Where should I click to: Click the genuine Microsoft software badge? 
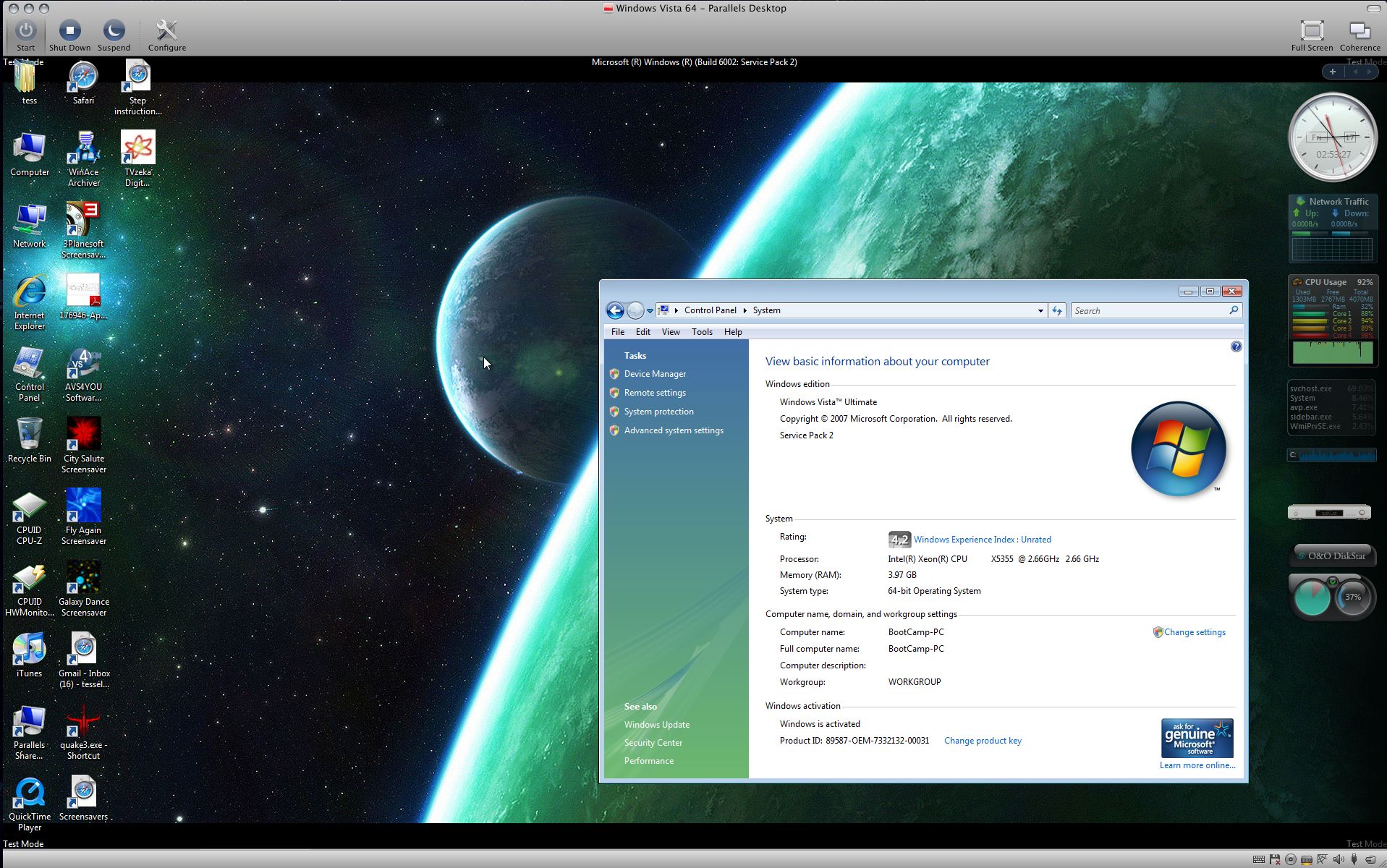(x=1197, y=738)
